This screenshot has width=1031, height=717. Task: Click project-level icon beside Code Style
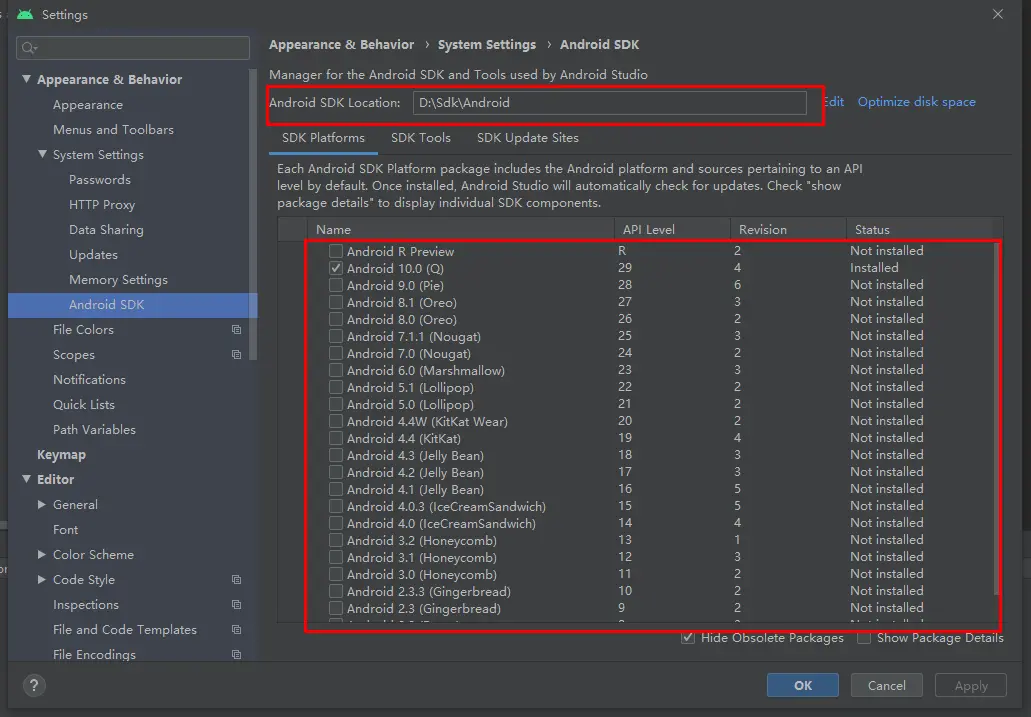[236, 580]
